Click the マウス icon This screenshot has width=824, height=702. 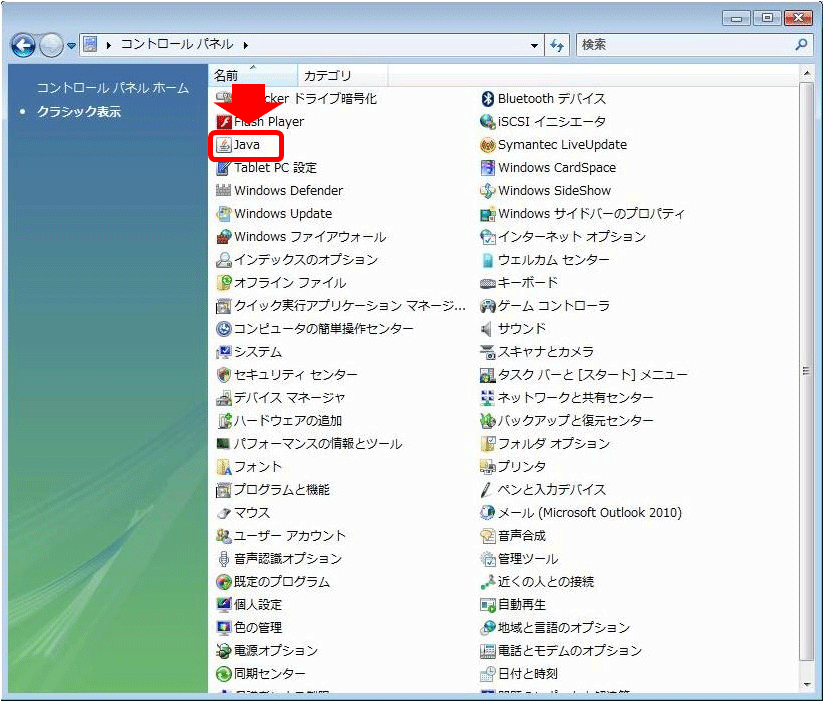click(224, 513)
